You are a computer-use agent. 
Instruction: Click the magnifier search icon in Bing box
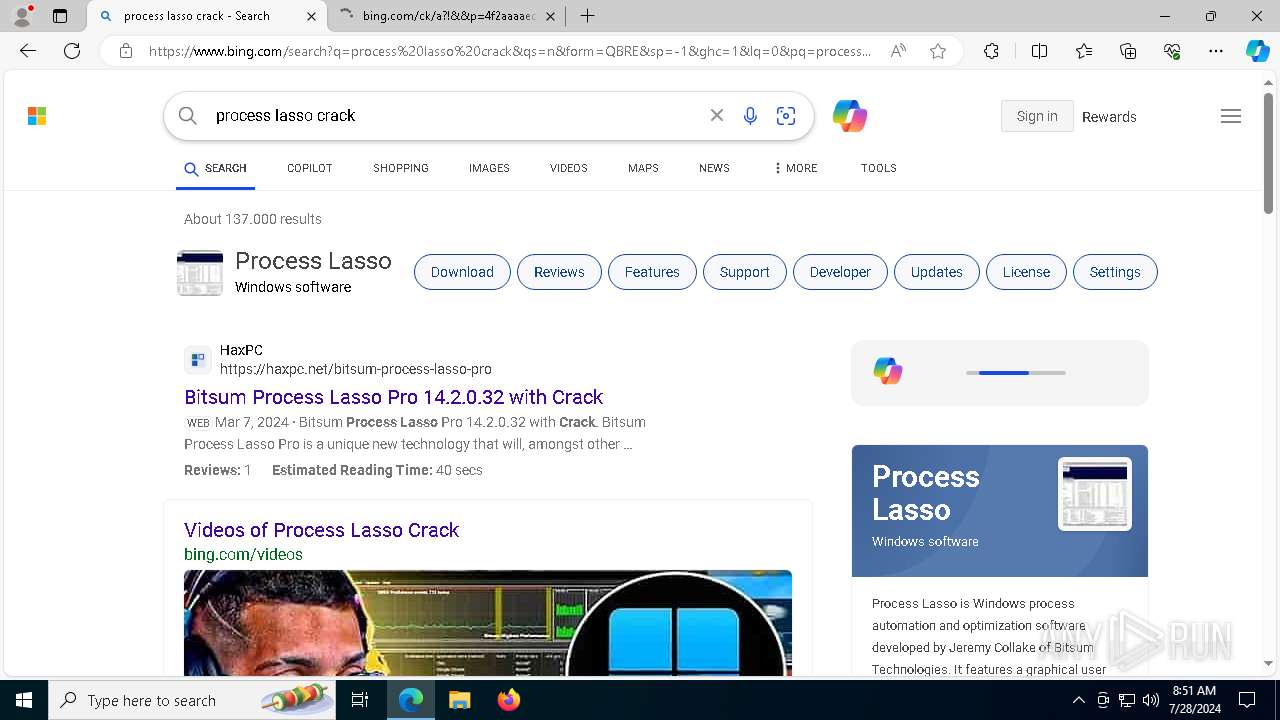click(187, 116)
